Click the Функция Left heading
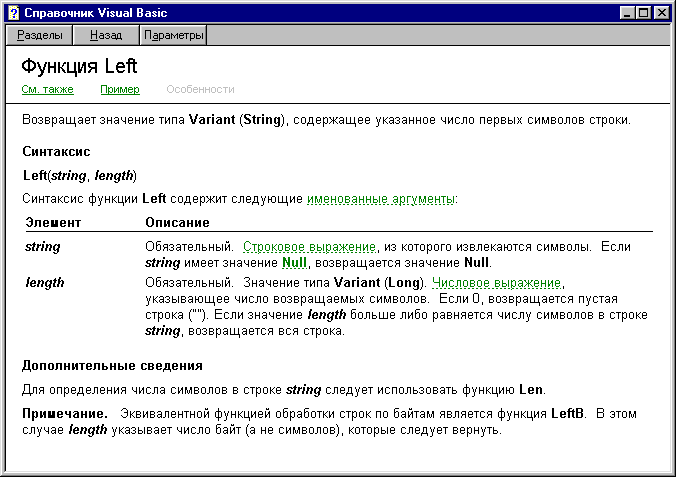Image resolution: width=676 pixels, height=477 pixels. [79, 66]
